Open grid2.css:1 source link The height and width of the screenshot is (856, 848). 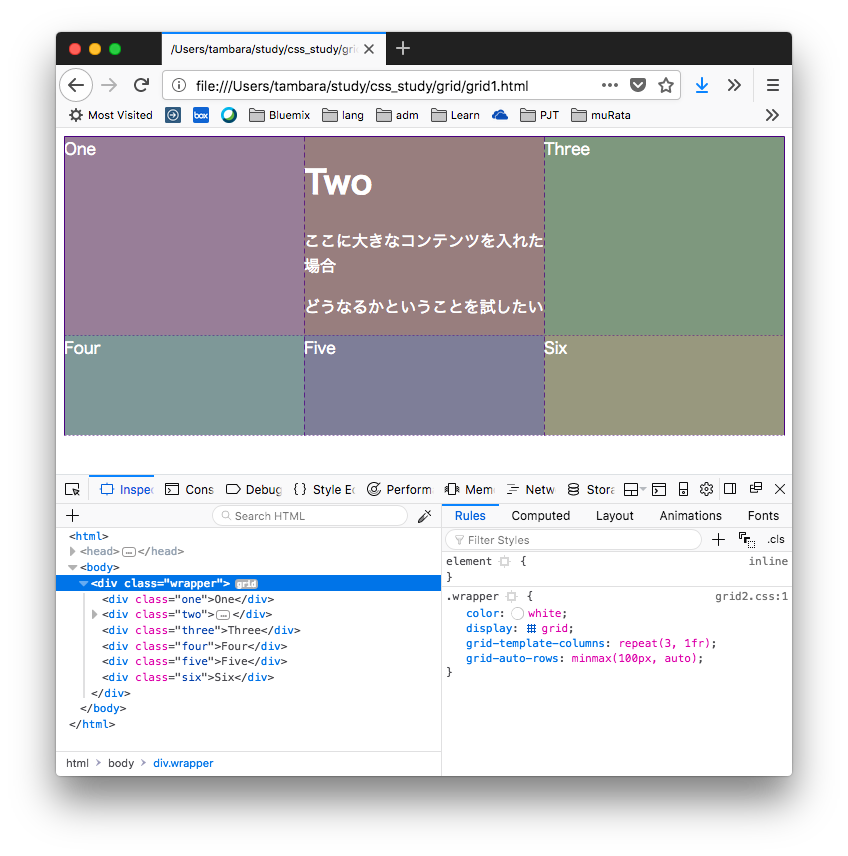click(x=751, y=596)
